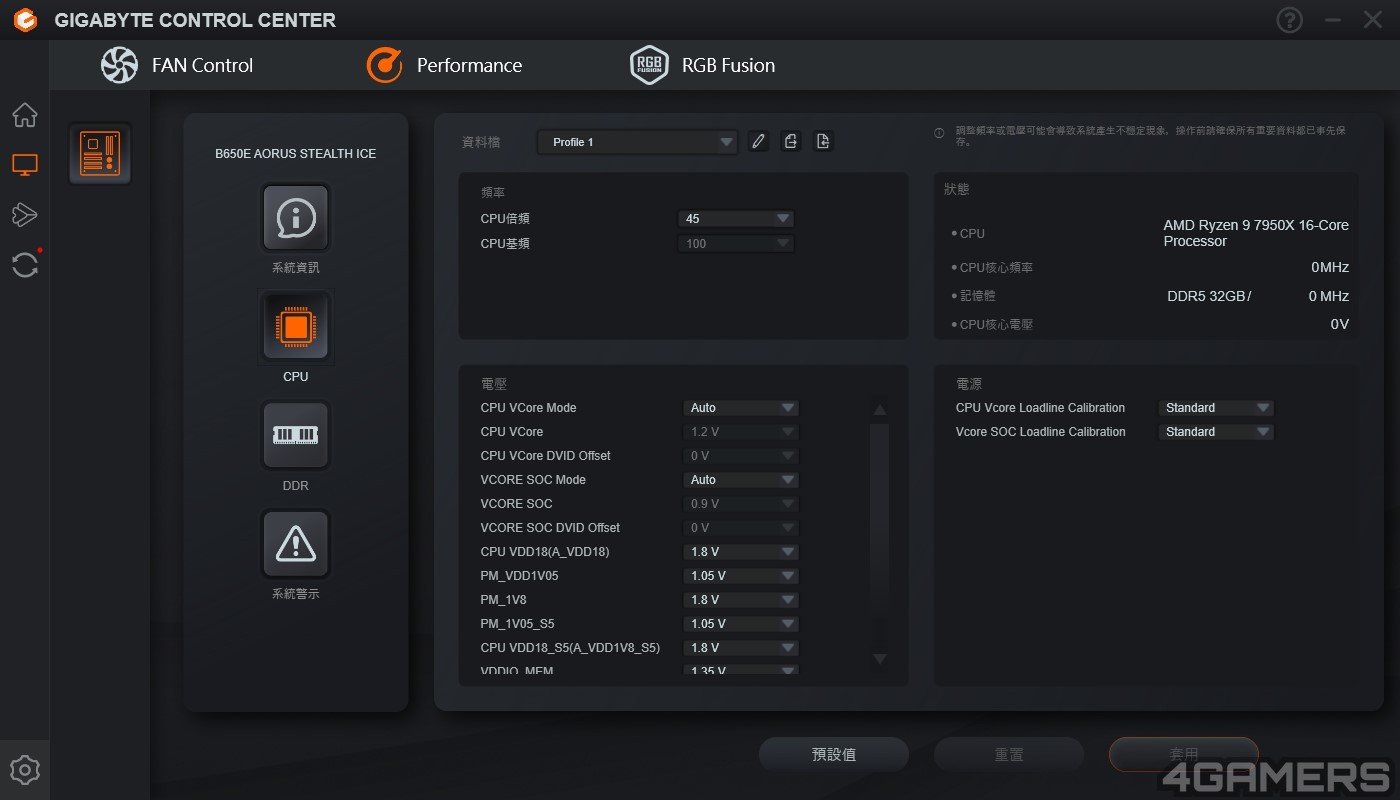This screenshot has height=800, width=1400.
Task: Open 系統警示 warning icon
Action: click(x=296, y=544)
